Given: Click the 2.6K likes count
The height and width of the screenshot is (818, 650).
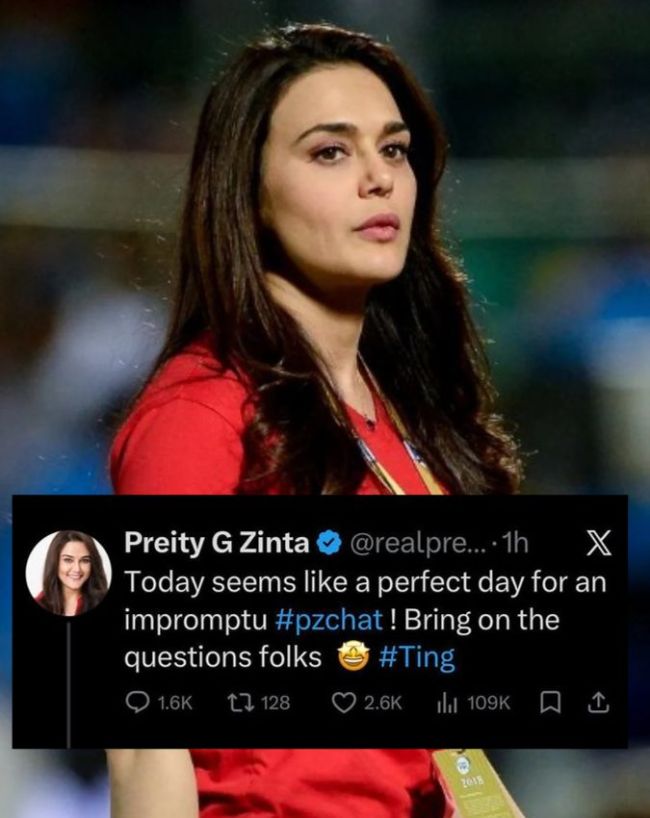Looking at the screenshot, I should (381, 703).
